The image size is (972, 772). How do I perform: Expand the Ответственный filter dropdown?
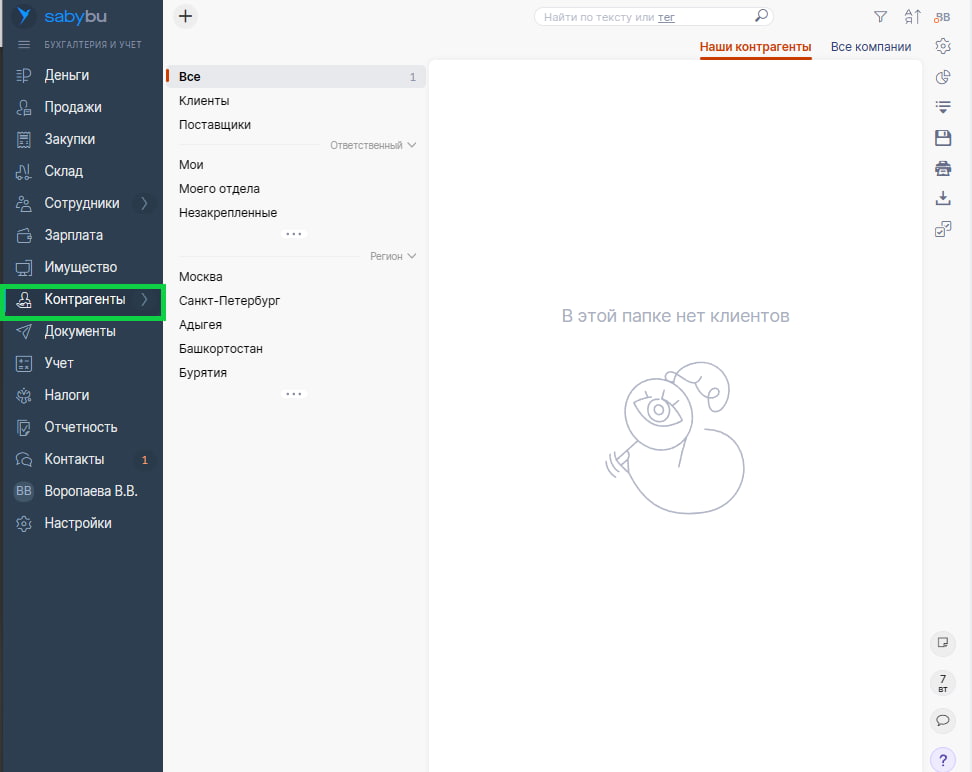click(x=373, y=145)
